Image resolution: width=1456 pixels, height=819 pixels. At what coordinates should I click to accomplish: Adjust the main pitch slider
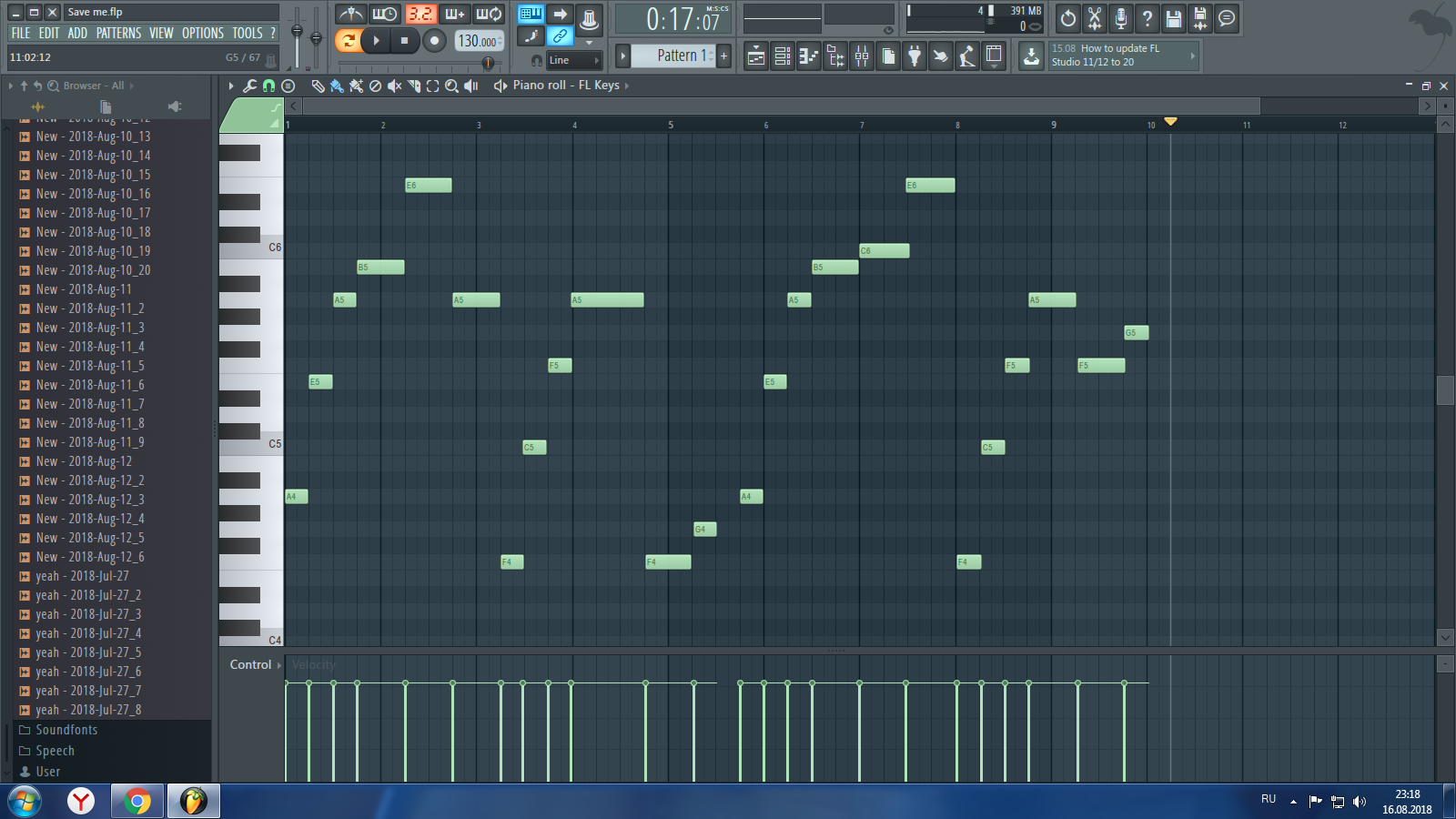[316, 37]
